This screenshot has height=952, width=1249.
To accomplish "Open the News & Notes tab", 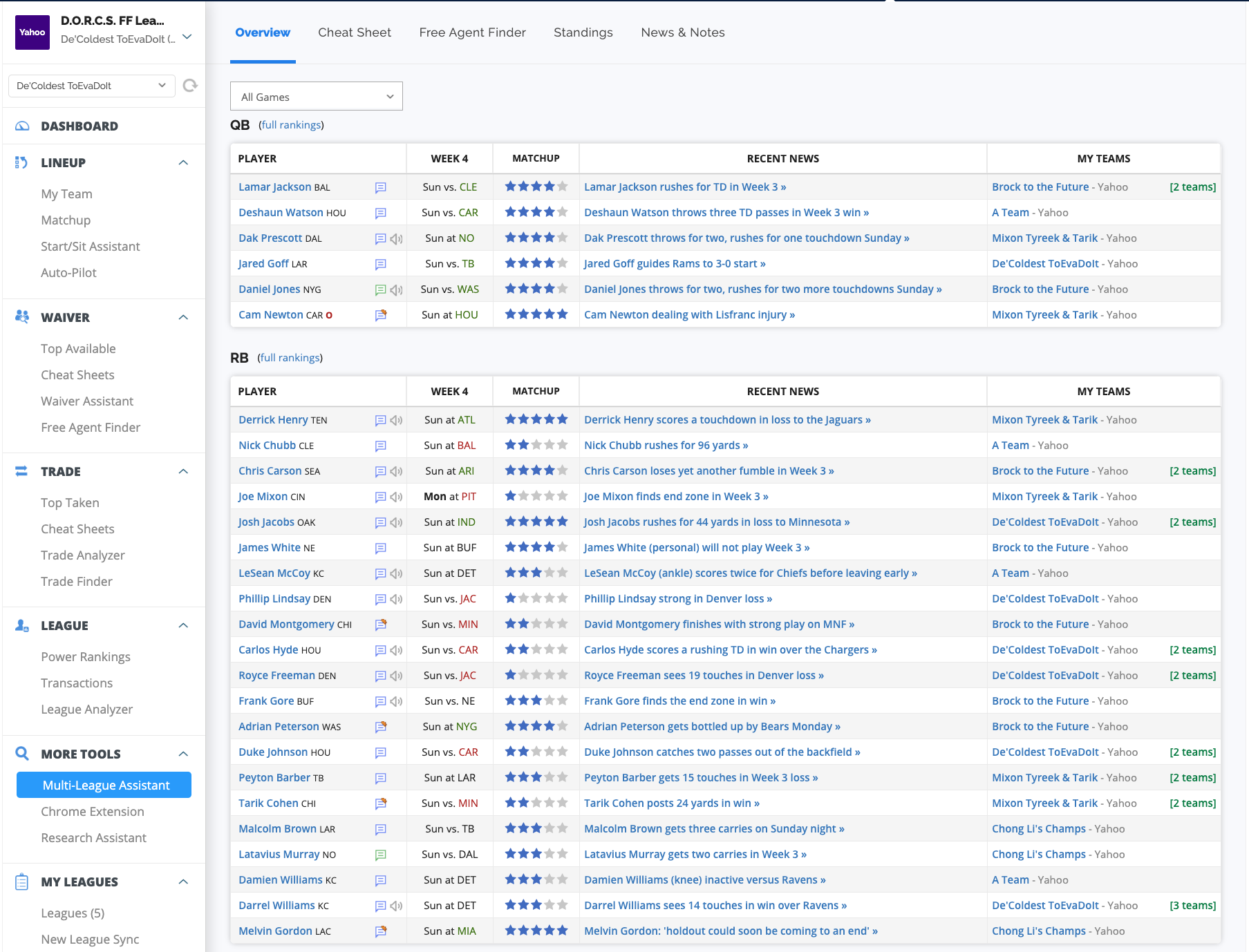I will [x=683, y=32].
